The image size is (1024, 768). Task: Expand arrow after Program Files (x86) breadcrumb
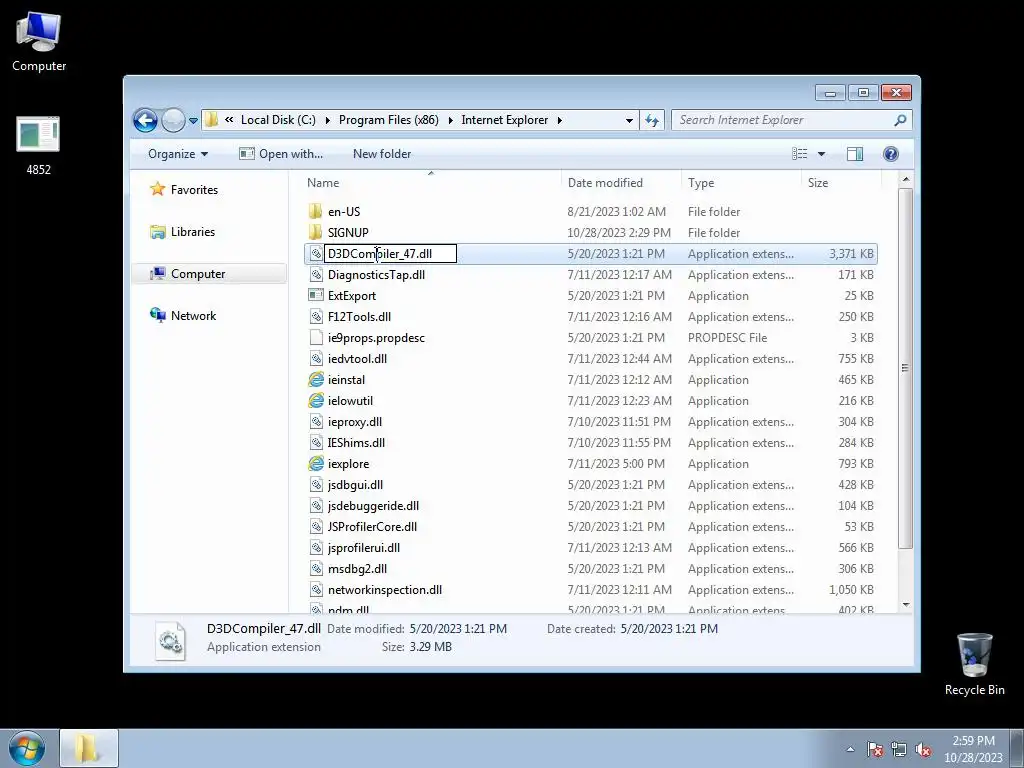click(450, 120)
